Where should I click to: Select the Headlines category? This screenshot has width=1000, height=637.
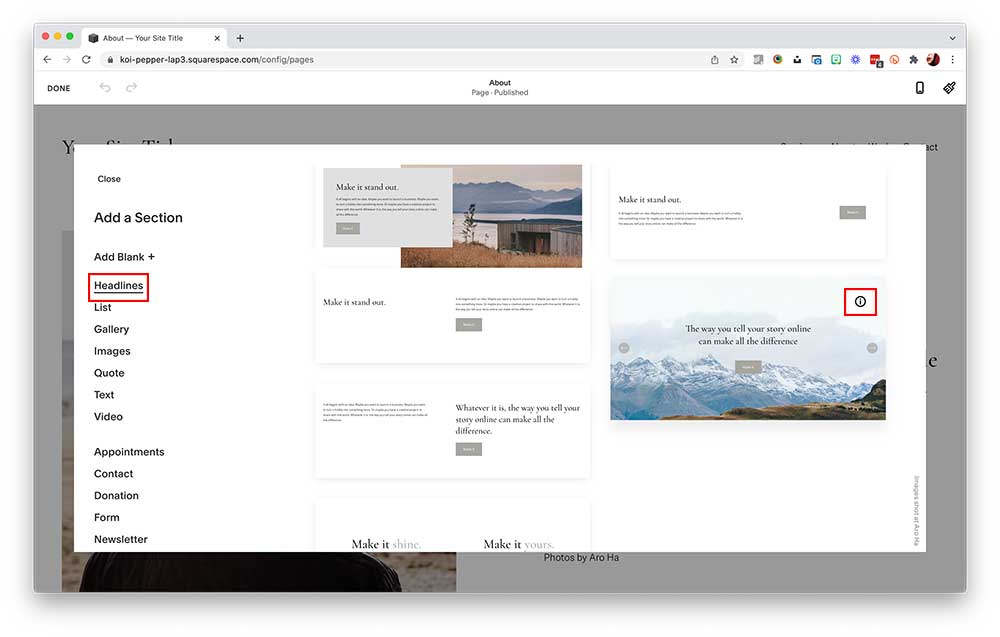pos(119,286)
